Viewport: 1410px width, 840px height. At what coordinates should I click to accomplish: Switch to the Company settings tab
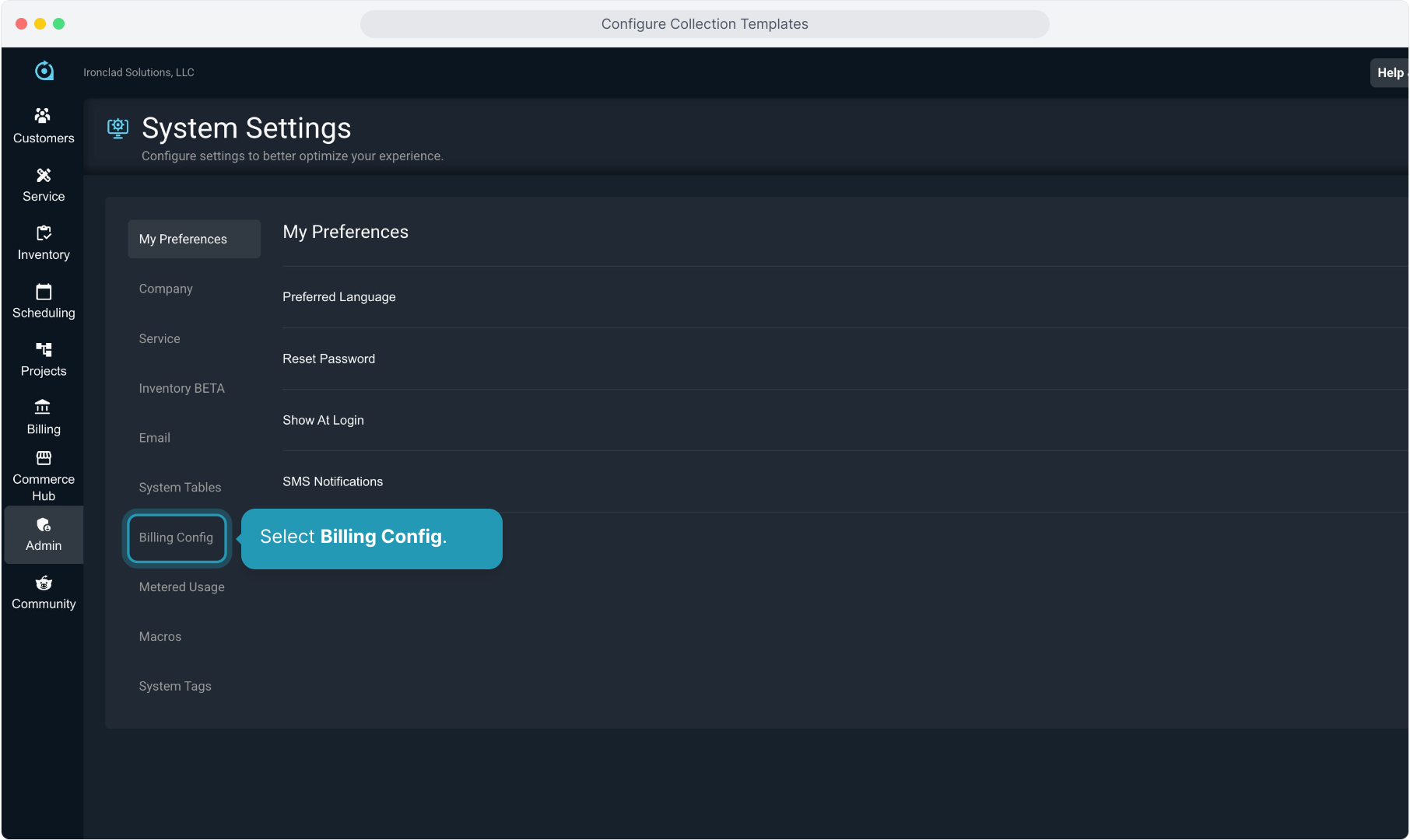(166, 289)
